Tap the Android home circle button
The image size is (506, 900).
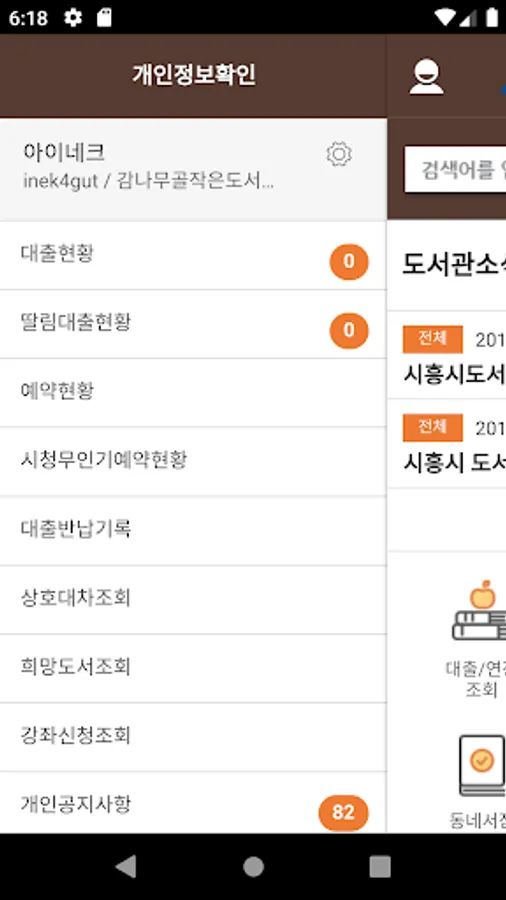tap(253, 867)
